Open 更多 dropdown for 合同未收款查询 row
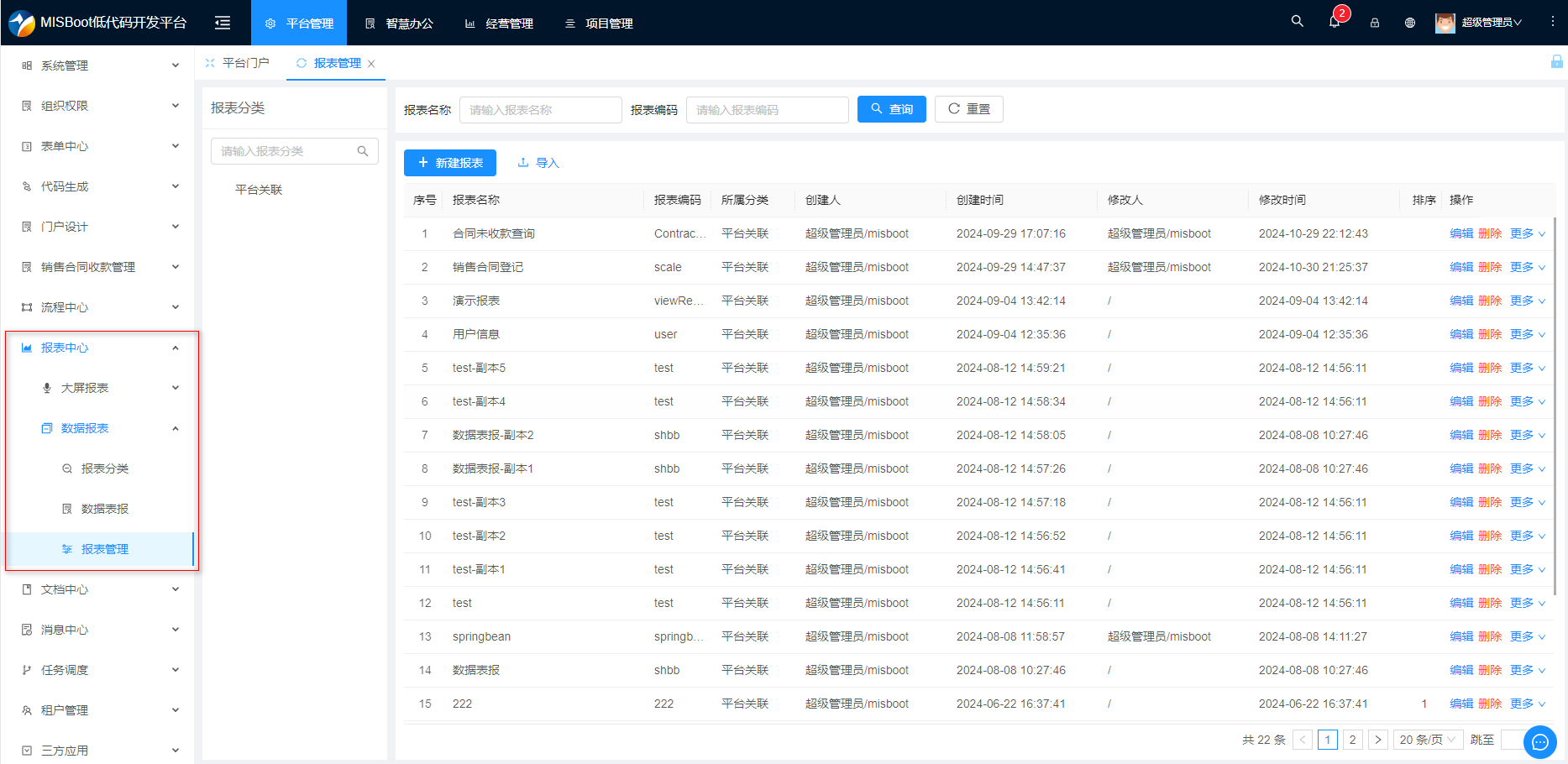The height and width of the screenshot is (764, 1568). 1528,233
